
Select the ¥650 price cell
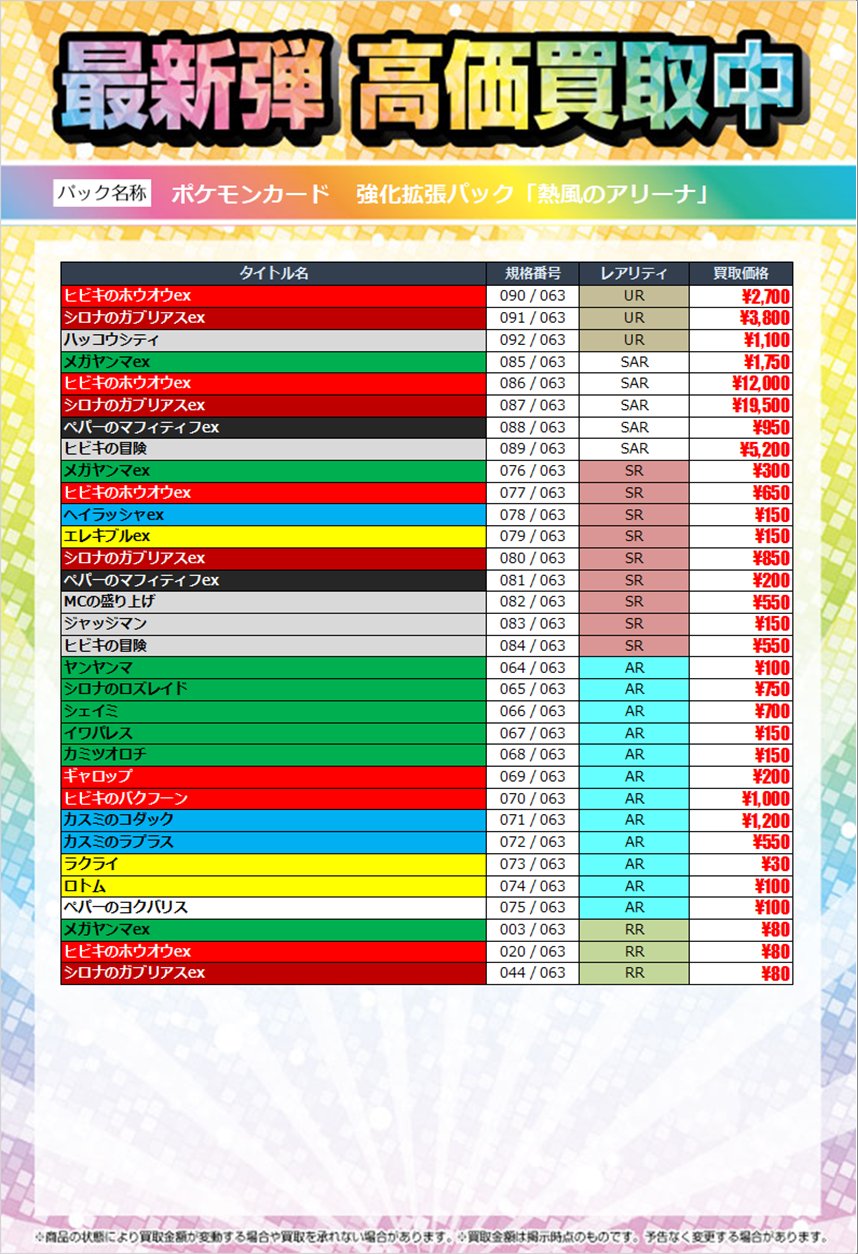tap(741, 493)
